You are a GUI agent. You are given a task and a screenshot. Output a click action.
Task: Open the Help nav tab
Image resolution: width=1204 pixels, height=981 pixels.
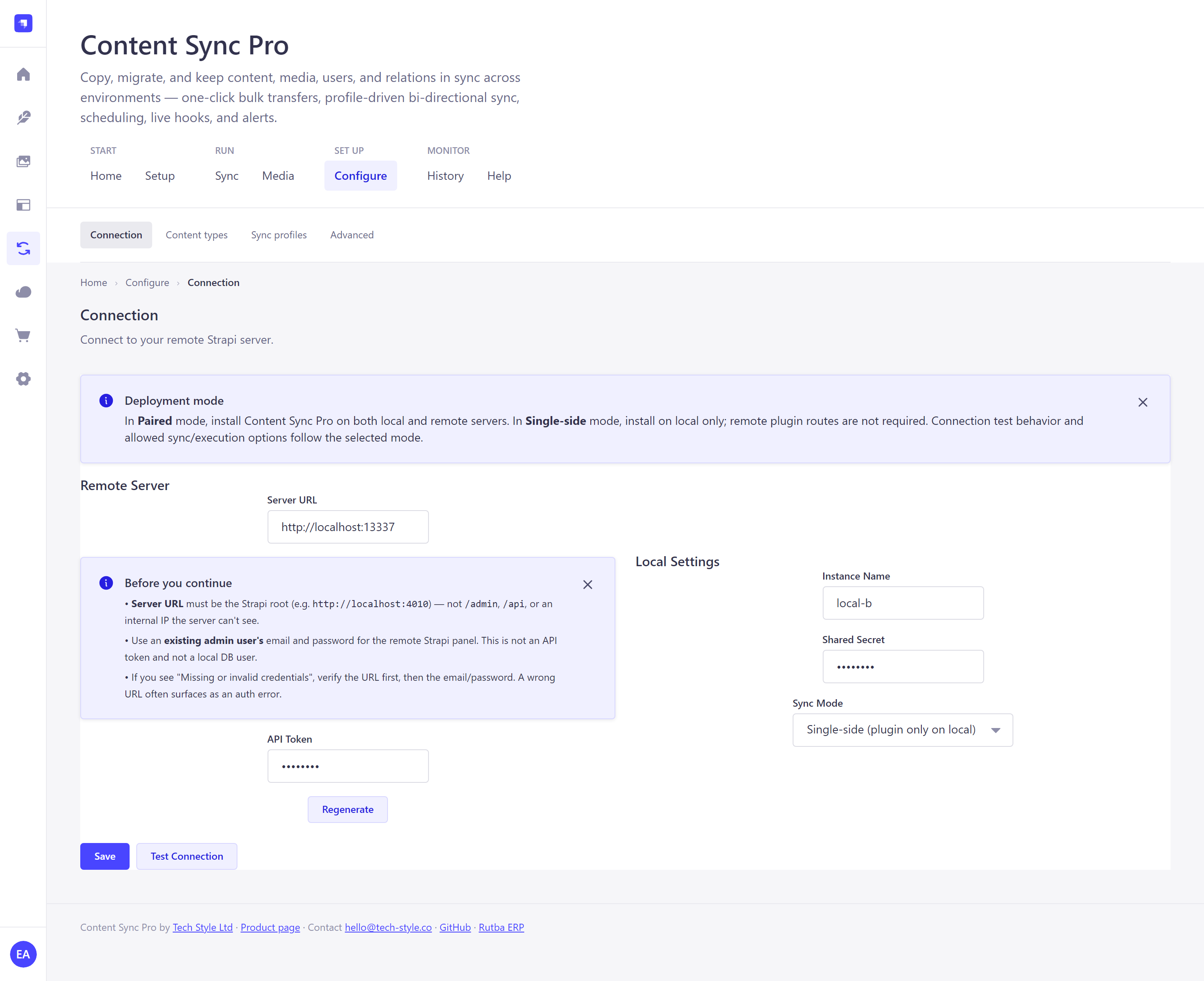pyautogui.click(x=499, y=176)
